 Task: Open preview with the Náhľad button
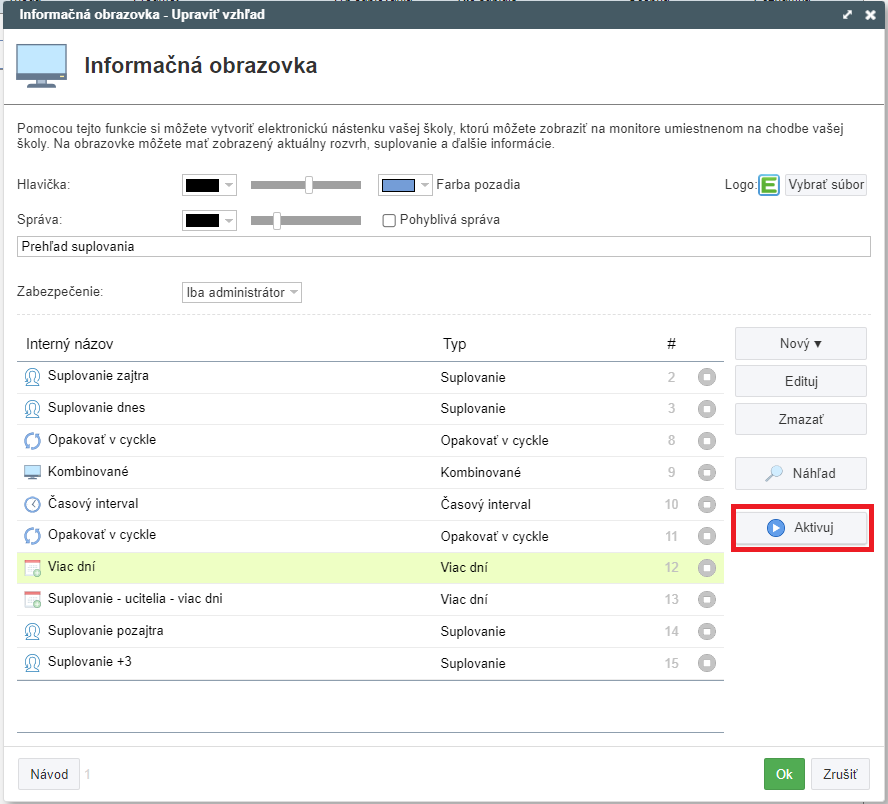[800, 473]
